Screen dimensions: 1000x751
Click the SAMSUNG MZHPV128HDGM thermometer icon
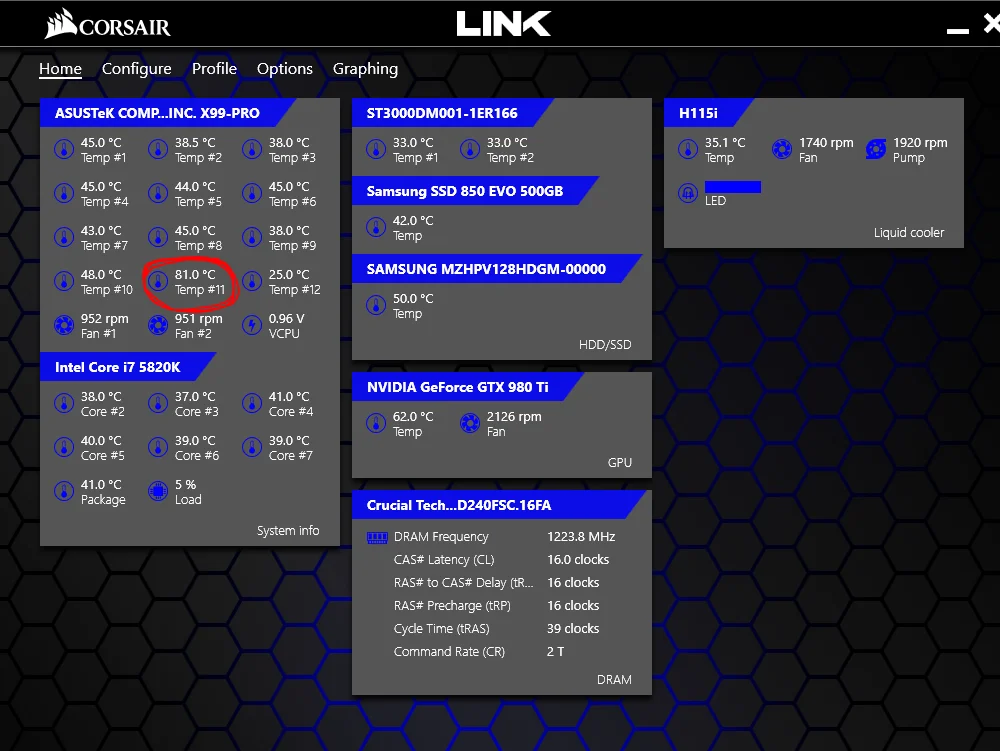[x=376, y=305]
